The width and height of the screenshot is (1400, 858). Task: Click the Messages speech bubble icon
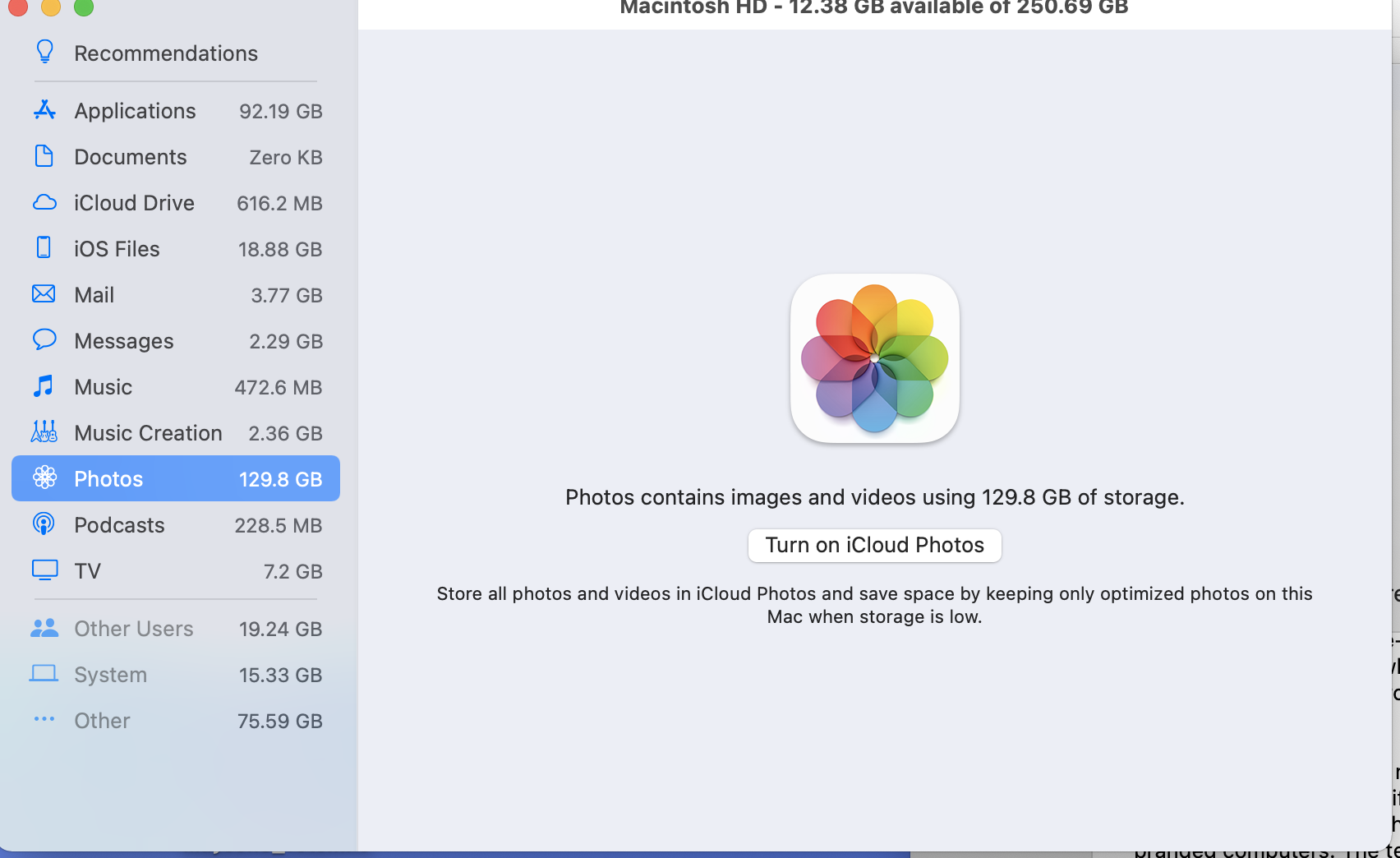click(44, 339)
